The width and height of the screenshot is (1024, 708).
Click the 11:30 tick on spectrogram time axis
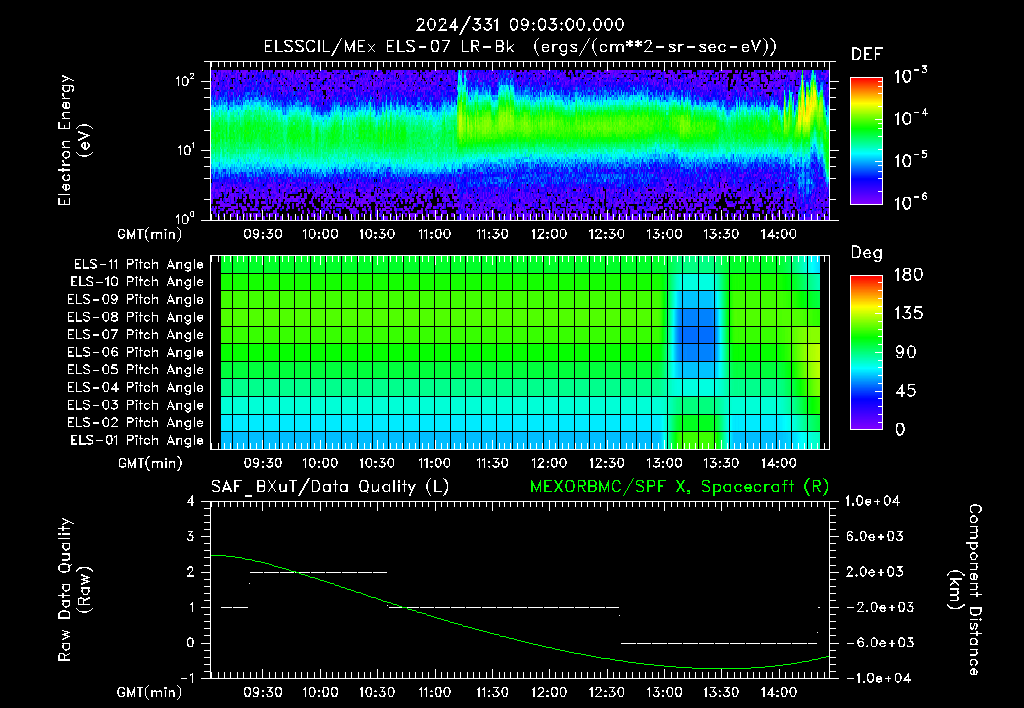tap(492, 234)
